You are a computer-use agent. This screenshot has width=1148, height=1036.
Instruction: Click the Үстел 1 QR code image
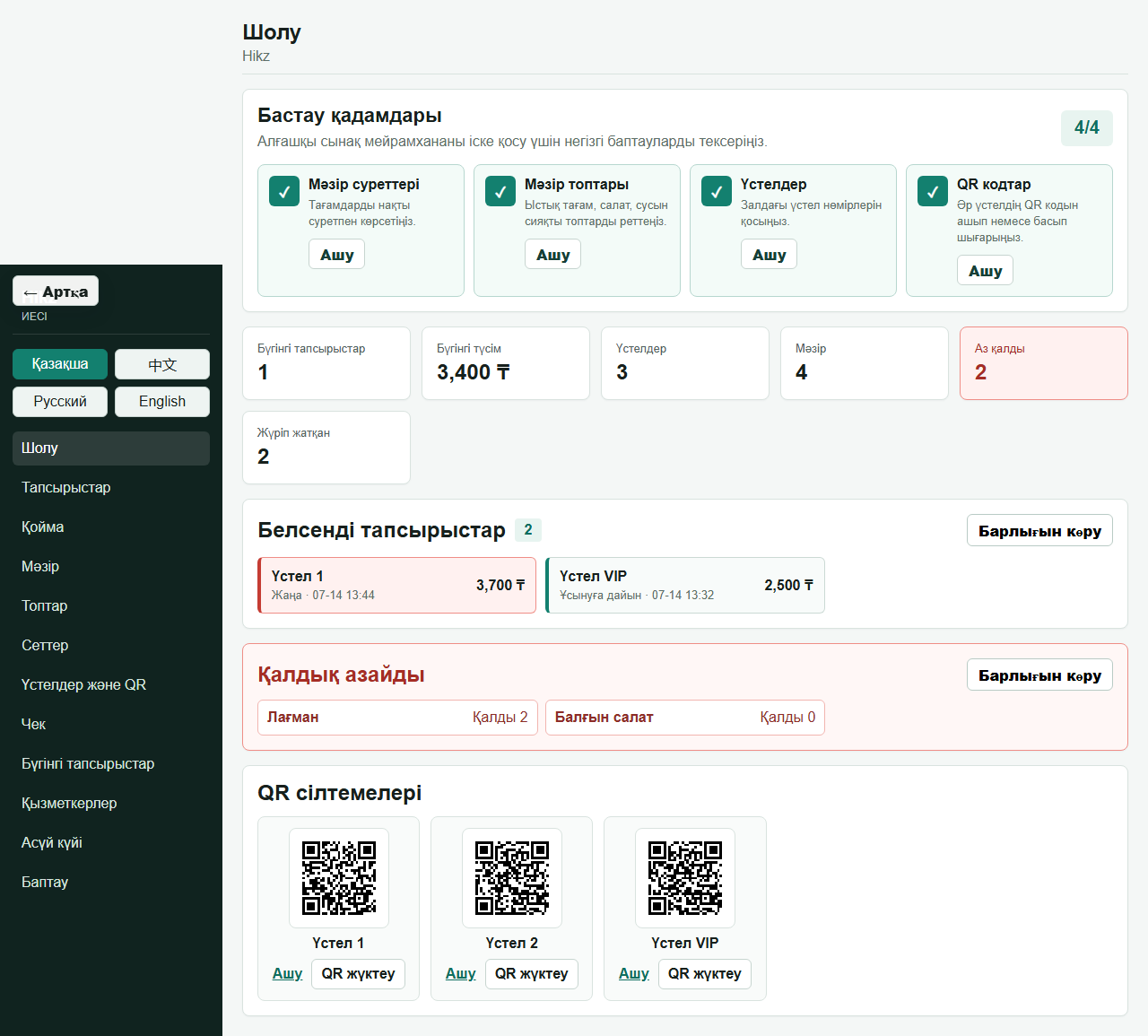tap(339, 878)
